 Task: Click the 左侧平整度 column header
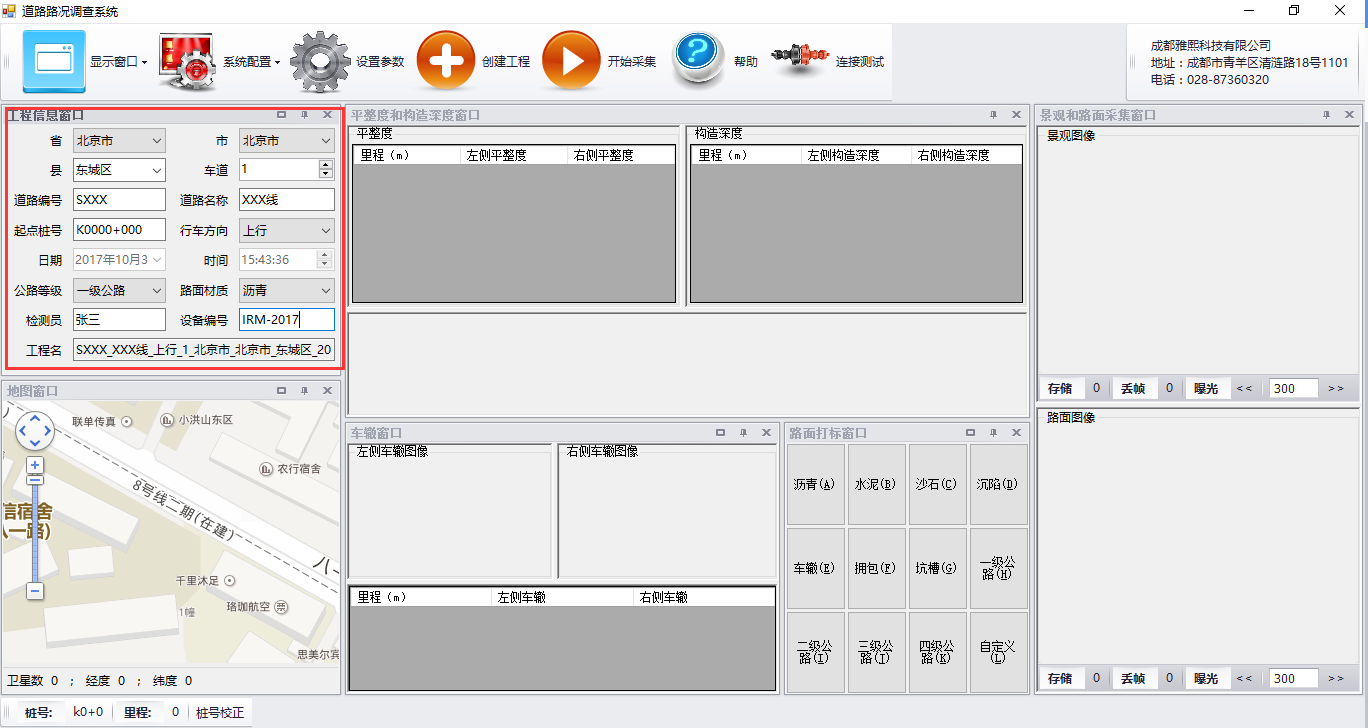514,156
